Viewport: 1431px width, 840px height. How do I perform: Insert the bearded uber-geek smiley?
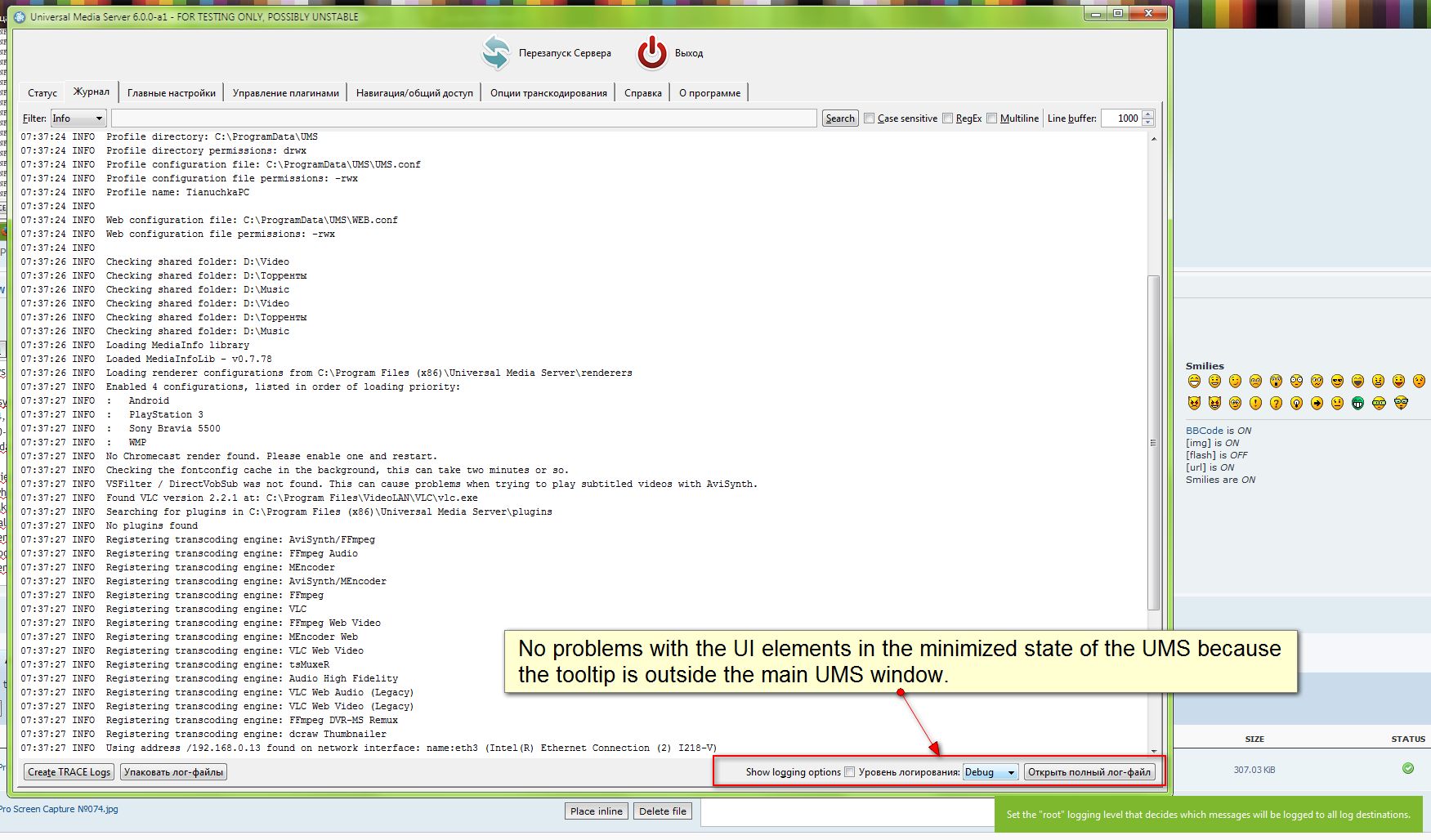click(x=1401, y=403)
